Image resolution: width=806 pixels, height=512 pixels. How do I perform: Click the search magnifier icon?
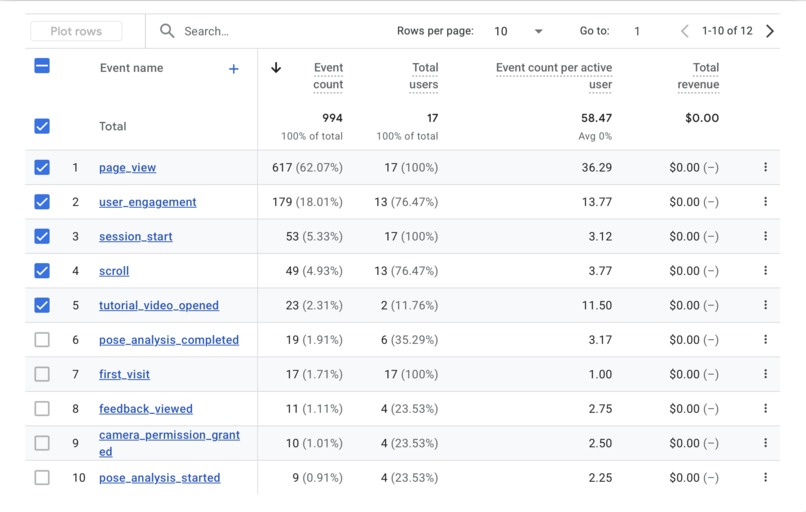(167, 31)
